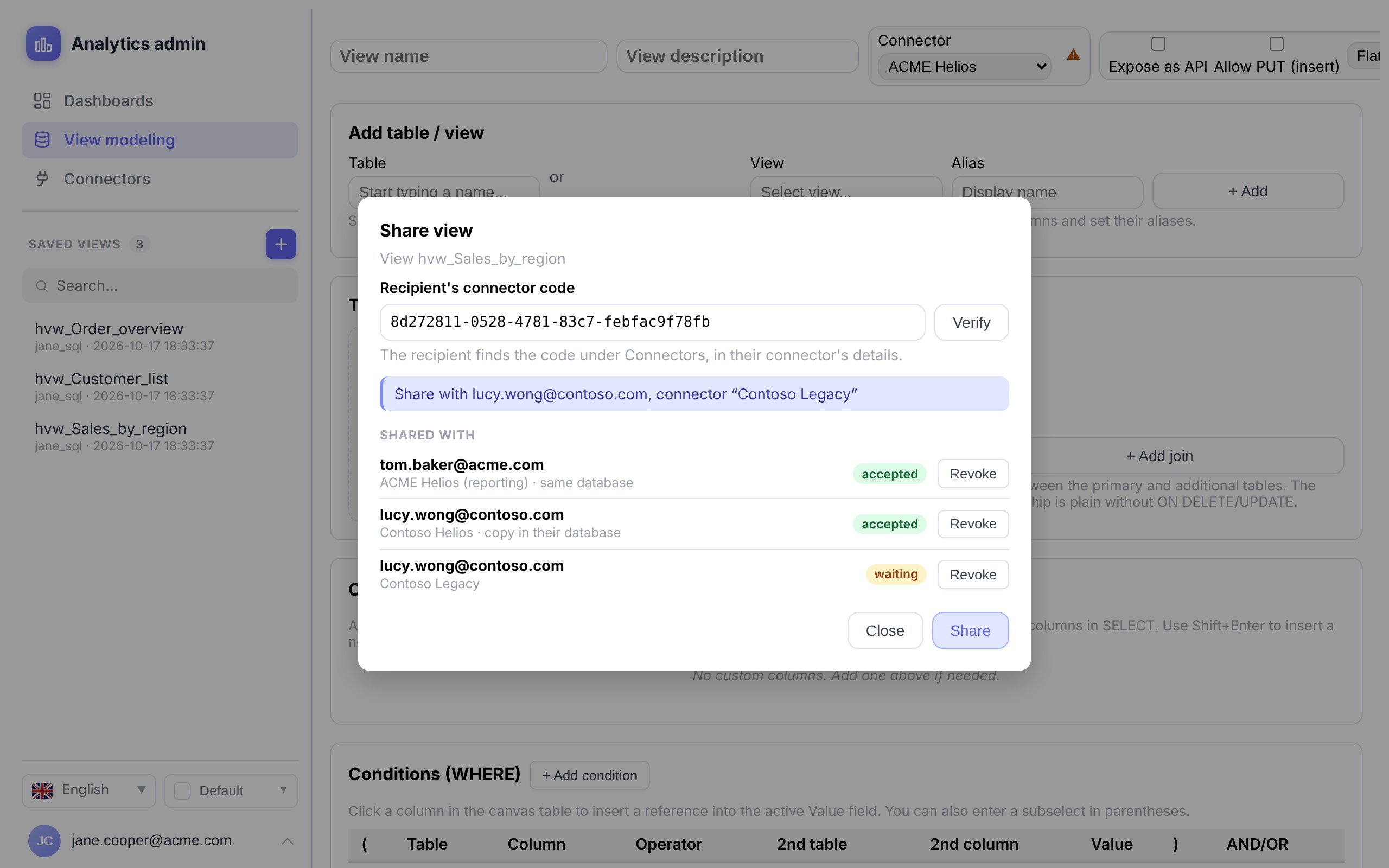Open the ACME Helios connector dropdown
1389x868 pixels.
(x=964, y=67)
